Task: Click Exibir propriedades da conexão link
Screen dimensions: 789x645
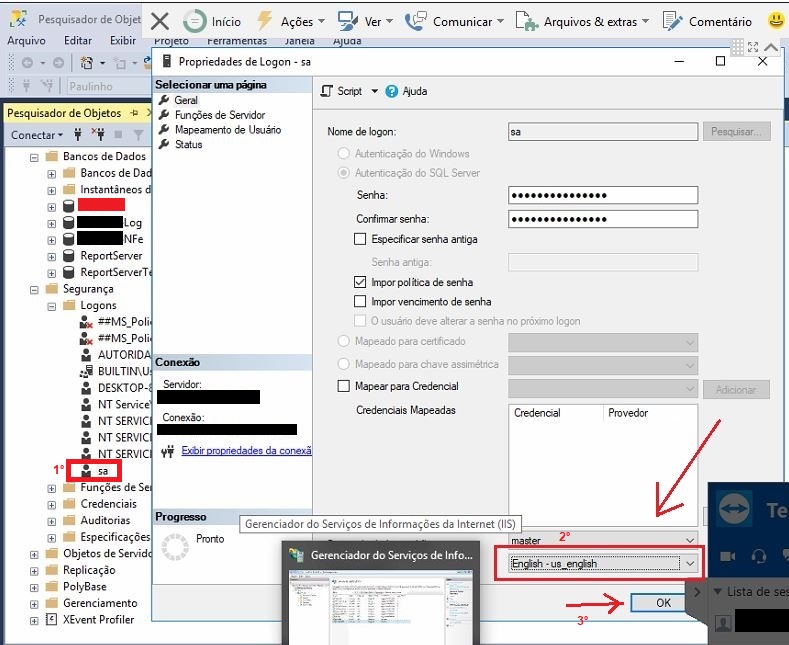Action: coord(247,450)
